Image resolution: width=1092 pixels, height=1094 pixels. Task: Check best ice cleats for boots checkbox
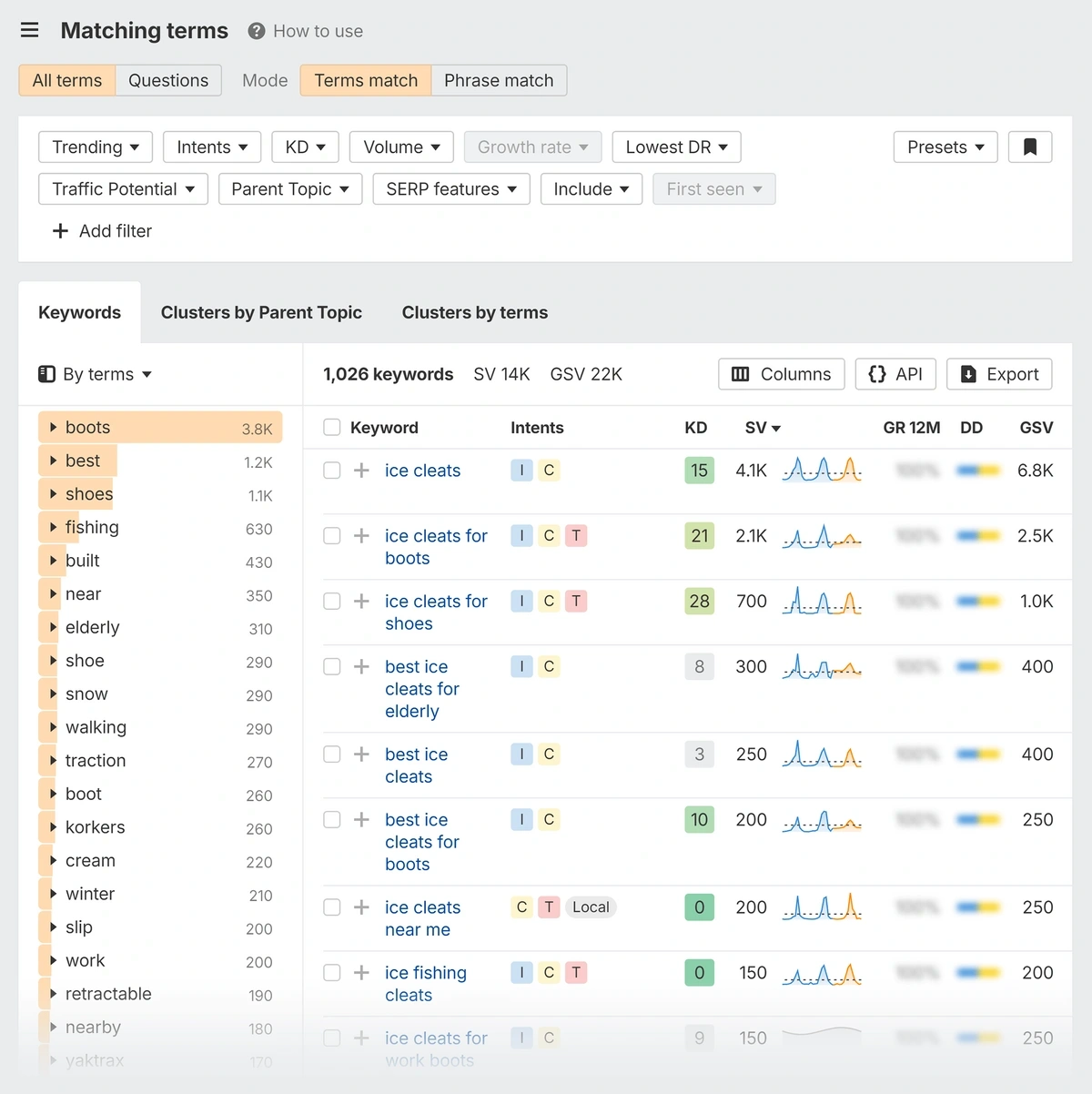(x=332, y=820)
